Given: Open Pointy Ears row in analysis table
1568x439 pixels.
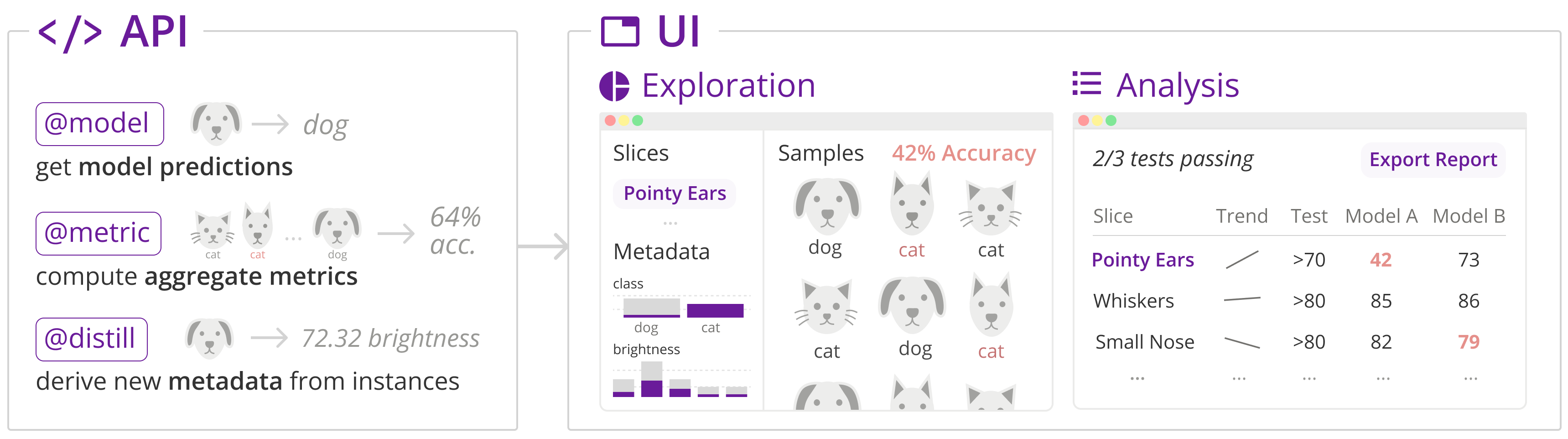Looking at the screenshot, I should pos(1298,260).
